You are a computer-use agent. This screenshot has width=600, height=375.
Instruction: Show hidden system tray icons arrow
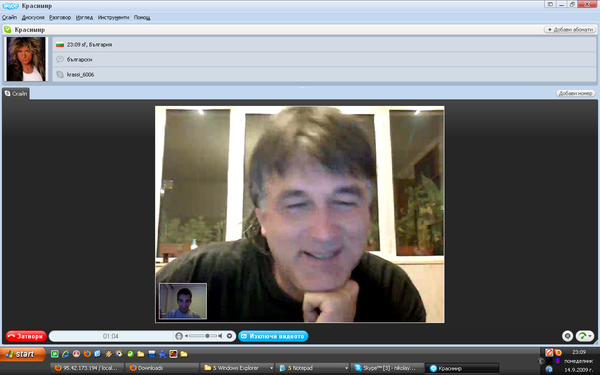pyautogui.click(x=541, y=361)
